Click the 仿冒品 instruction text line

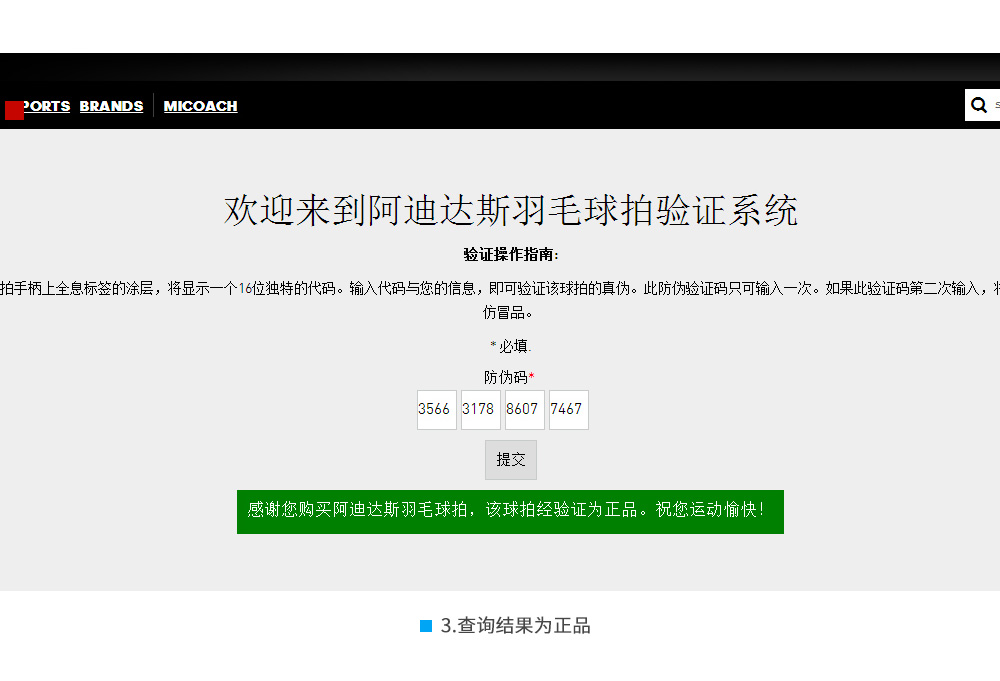pyautogui.click(x=508, y=312)
